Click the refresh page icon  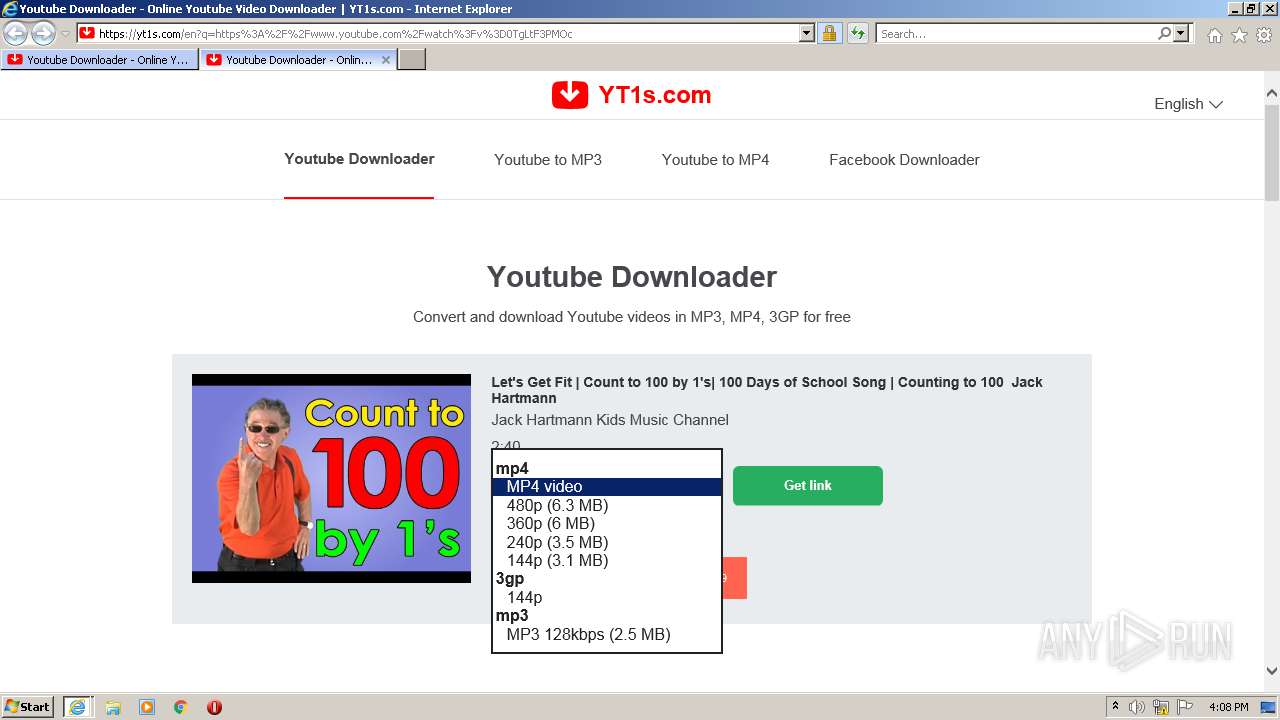[857, 33]
